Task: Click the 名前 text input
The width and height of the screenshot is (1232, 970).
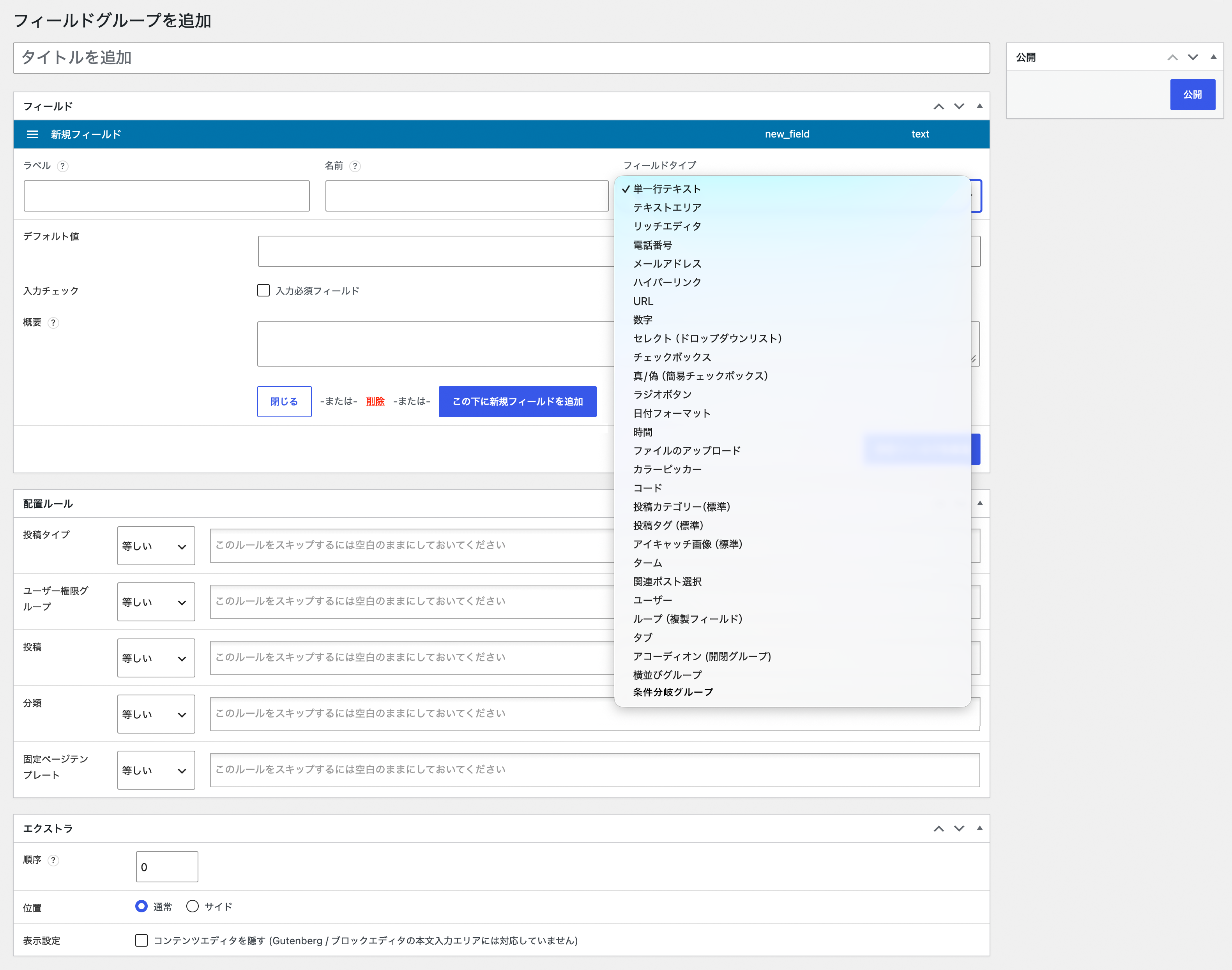Action: click(467, 196)
